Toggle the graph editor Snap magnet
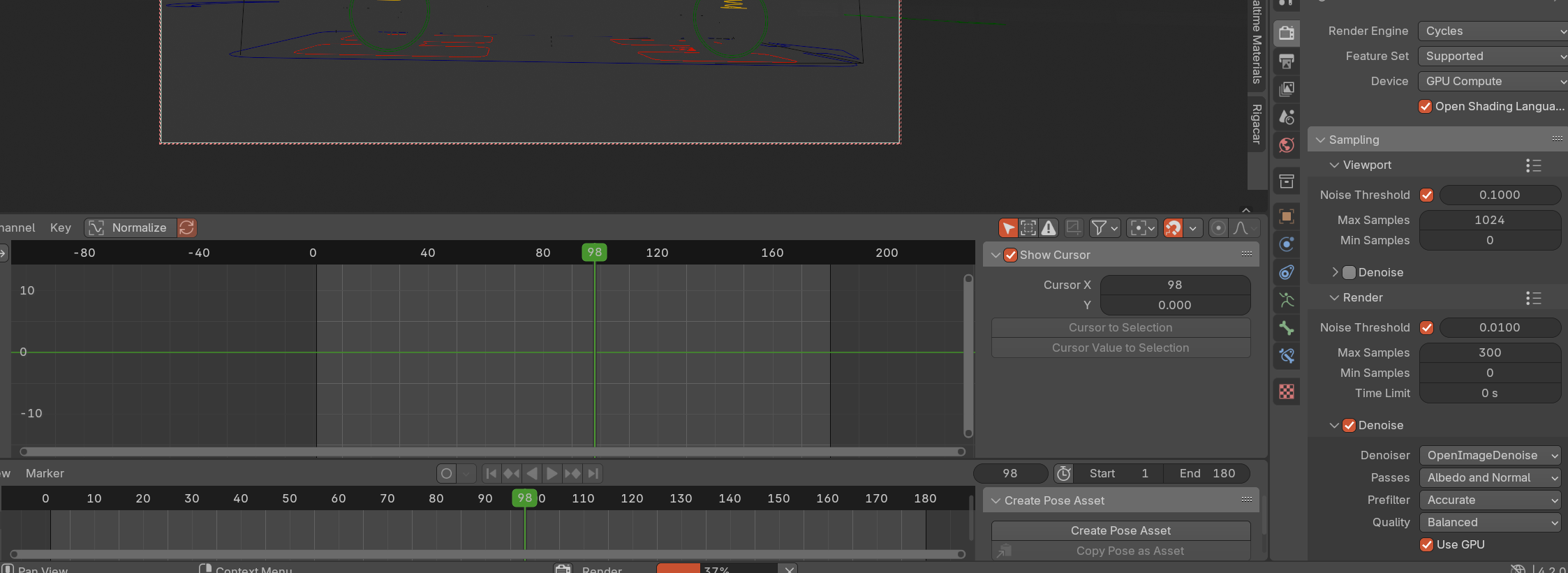Viewport: 1568px width, 573px height. click(x=1173, y=228)
